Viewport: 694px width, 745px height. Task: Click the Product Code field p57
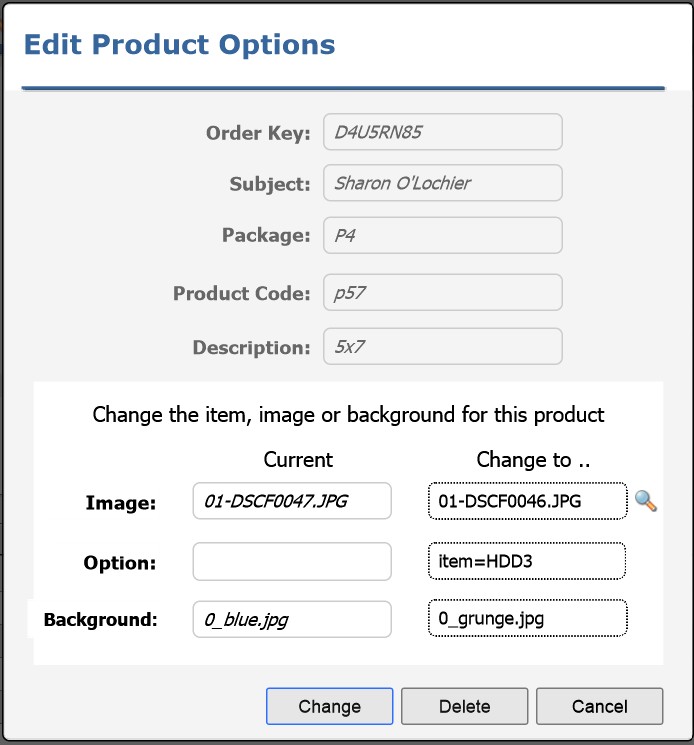point(442,293)
